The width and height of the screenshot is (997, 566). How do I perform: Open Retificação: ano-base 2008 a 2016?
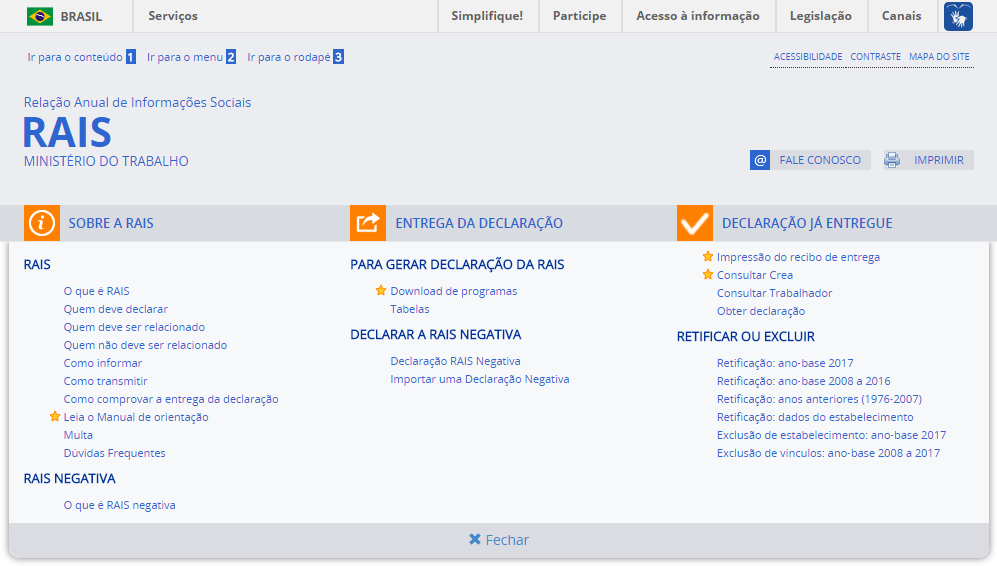804,381
